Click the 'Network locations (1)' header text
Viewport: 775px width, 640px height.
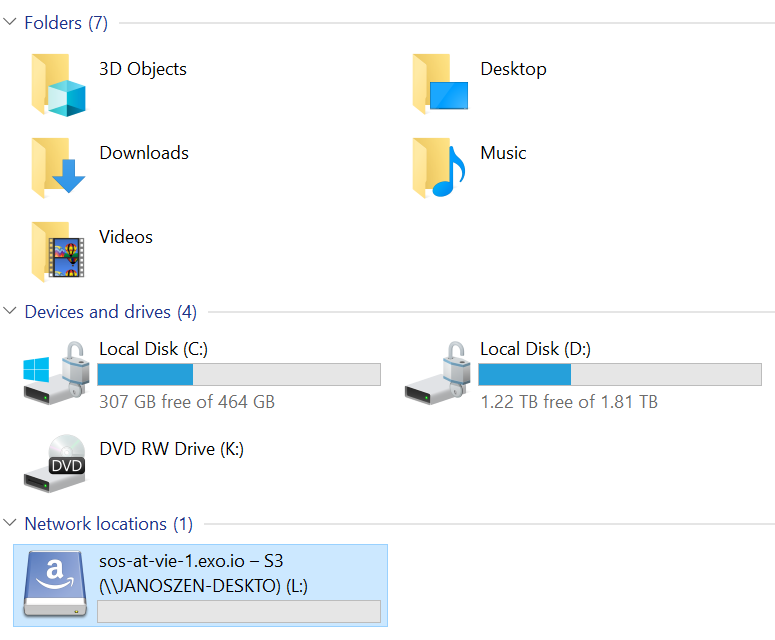point(108,523)
